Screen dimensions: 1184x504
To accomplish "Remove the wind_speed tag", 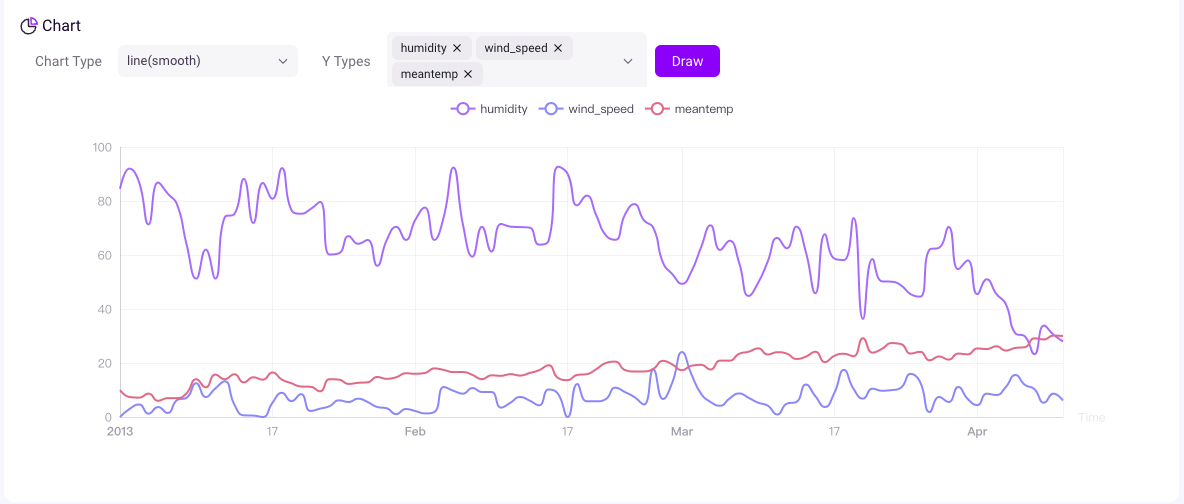I will [558, 48].
